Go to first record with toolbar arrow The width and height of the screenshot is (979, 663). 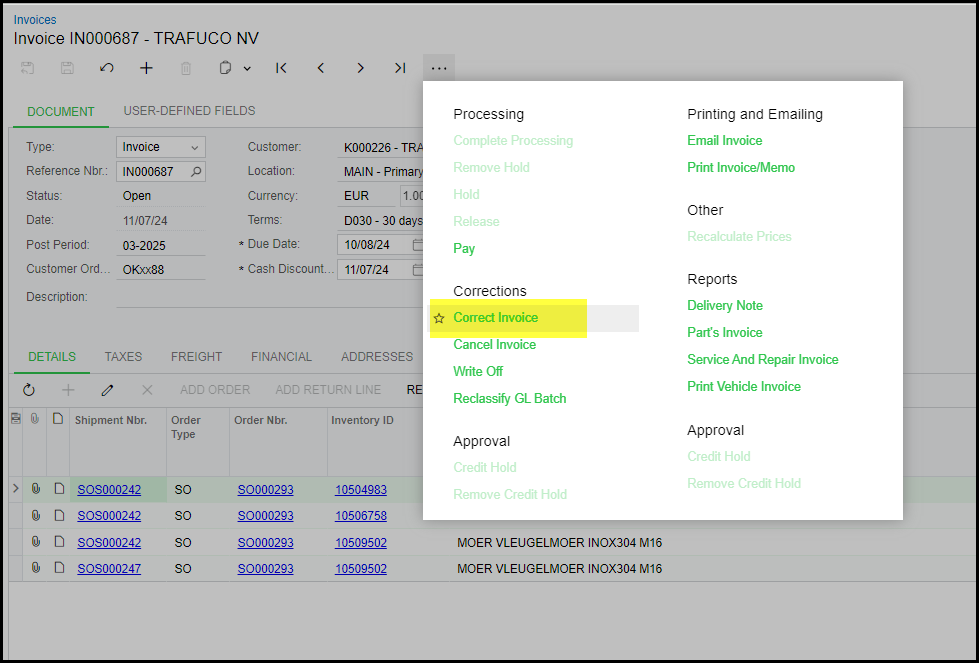[x=281, y=68]
